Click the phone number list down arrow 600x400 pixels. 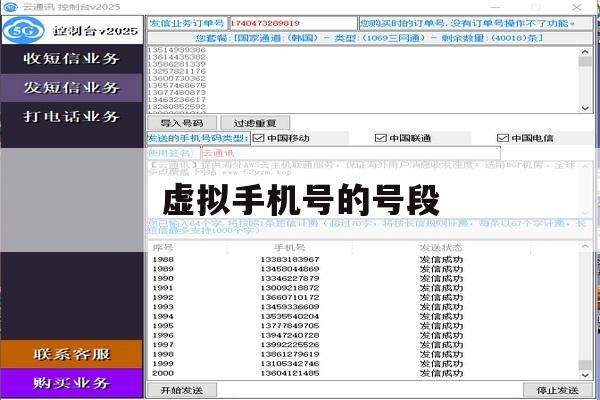(585, 108)
